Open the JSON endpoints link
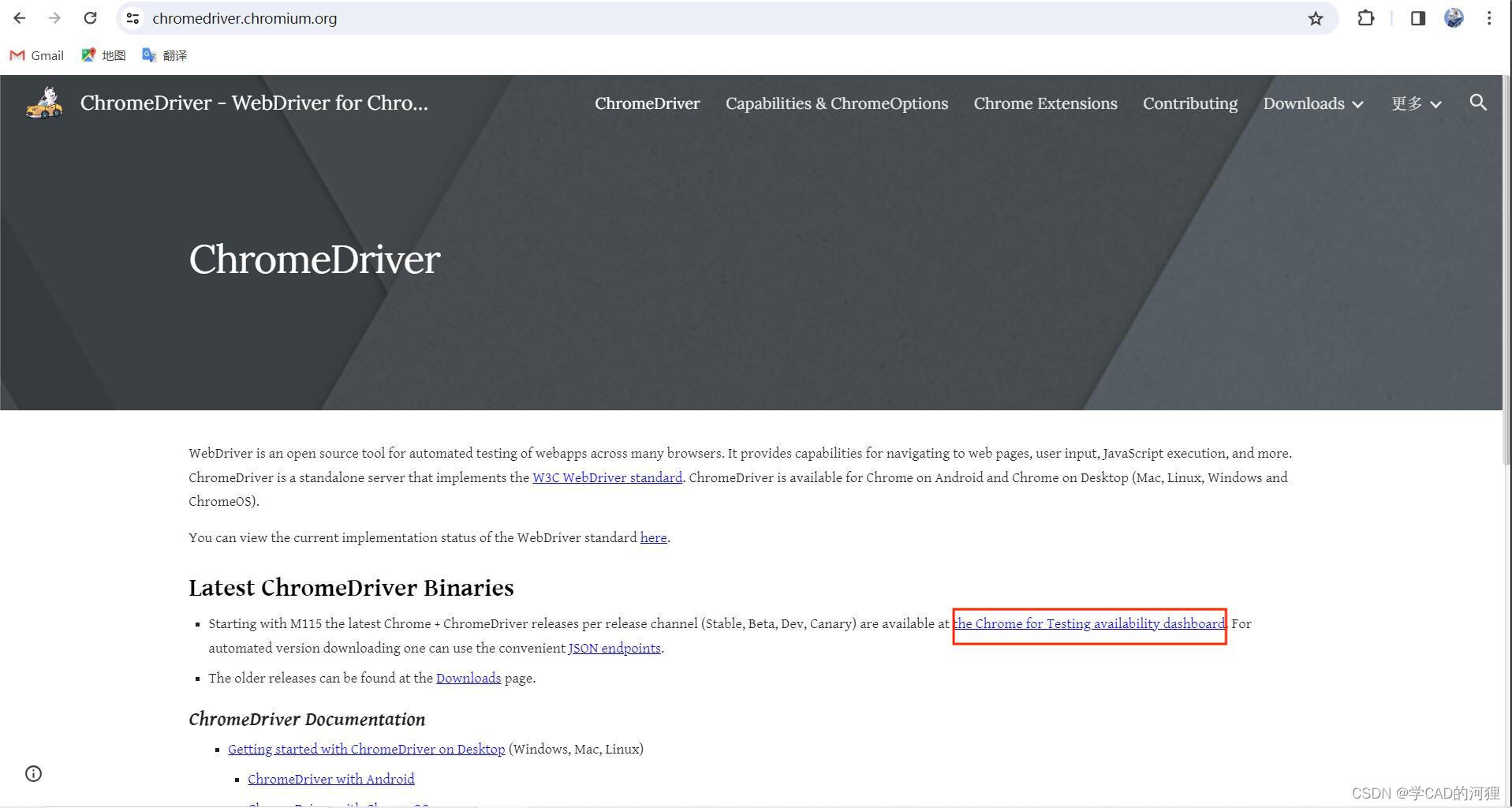The height and width of the screenshot is (808, 1512). (614, 648)
